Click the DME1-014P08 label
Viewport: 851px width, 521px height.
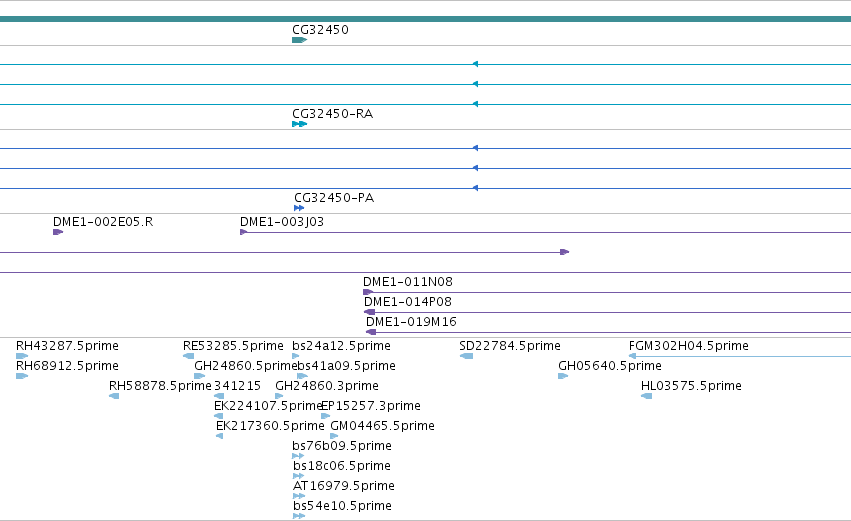[408, 302]
